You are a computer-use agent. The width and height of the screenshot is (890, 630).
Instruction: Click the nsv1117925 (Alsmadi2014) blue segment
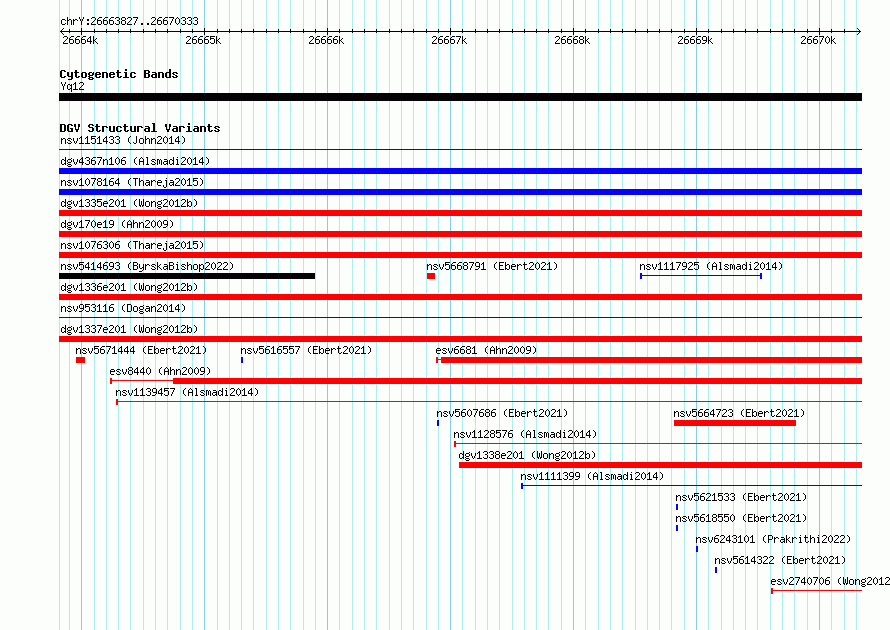(x=701, y=276)
